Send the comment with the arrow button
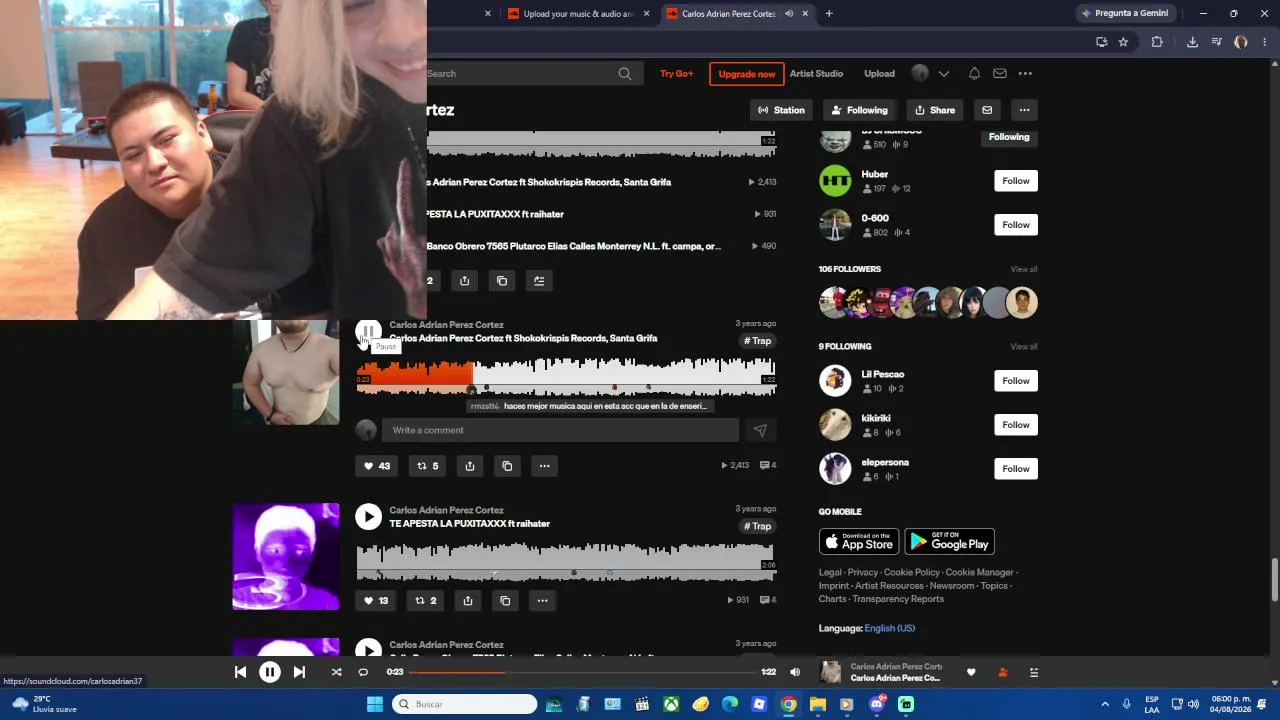The width and height of the screenshot is (1280, 720). [760, 430]
